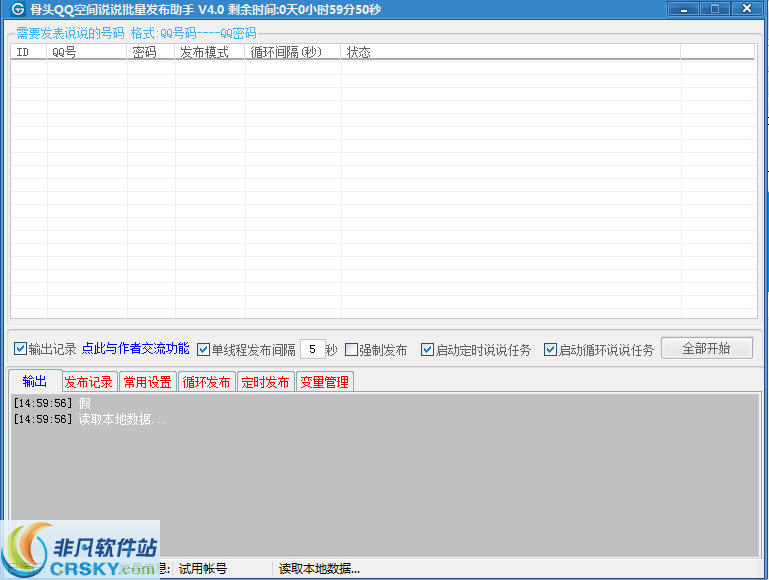Select the log line 读取本地数据 in output
The image size is (769, 580).
pyautogui.click(x=90, y=419)
